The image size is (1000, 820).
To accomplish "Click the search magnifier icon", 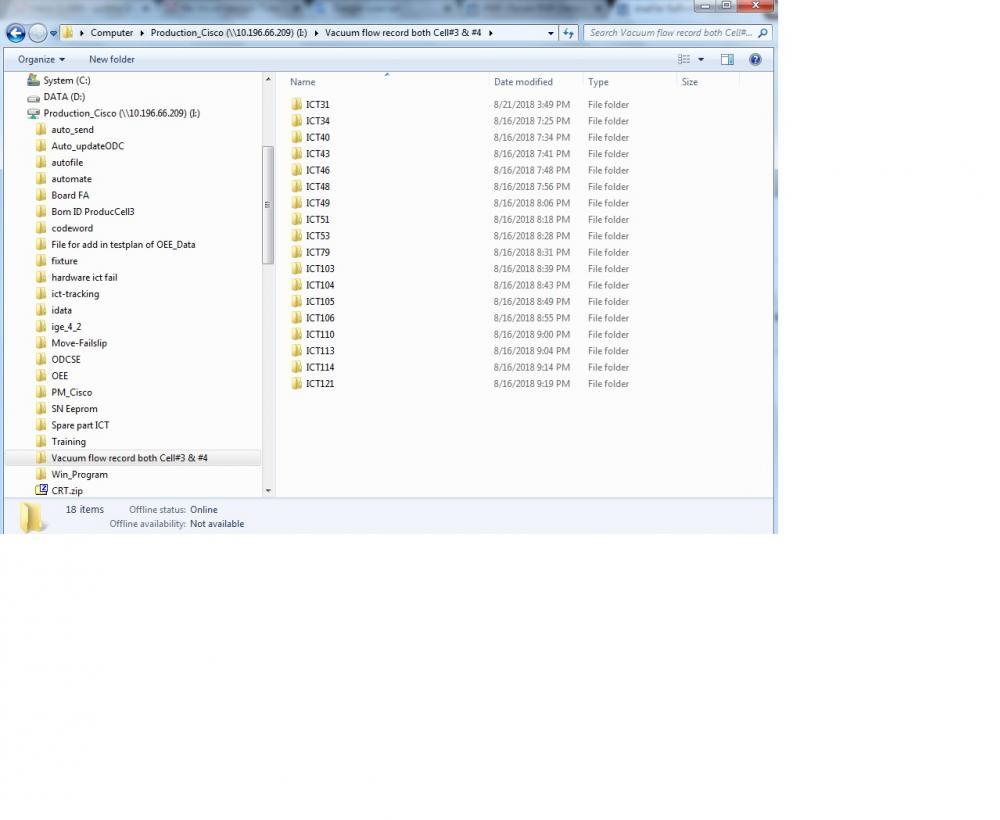I will [763, 33].
